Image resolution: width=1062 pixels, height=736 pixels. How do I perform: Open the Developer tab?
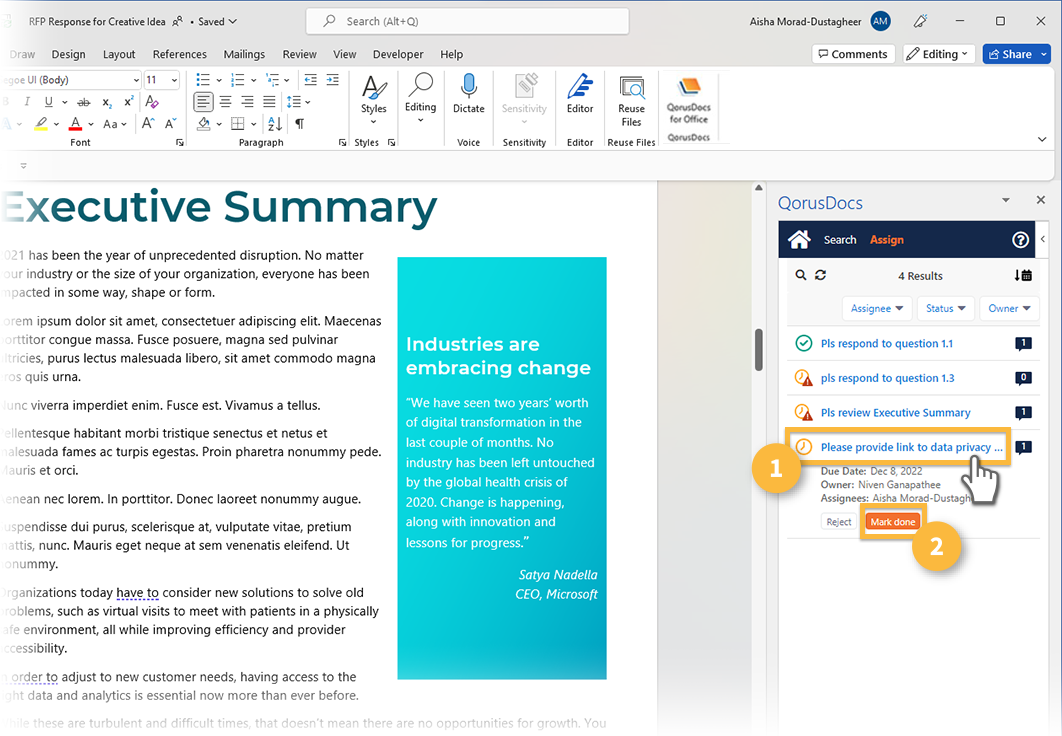[x=398, y=54]
